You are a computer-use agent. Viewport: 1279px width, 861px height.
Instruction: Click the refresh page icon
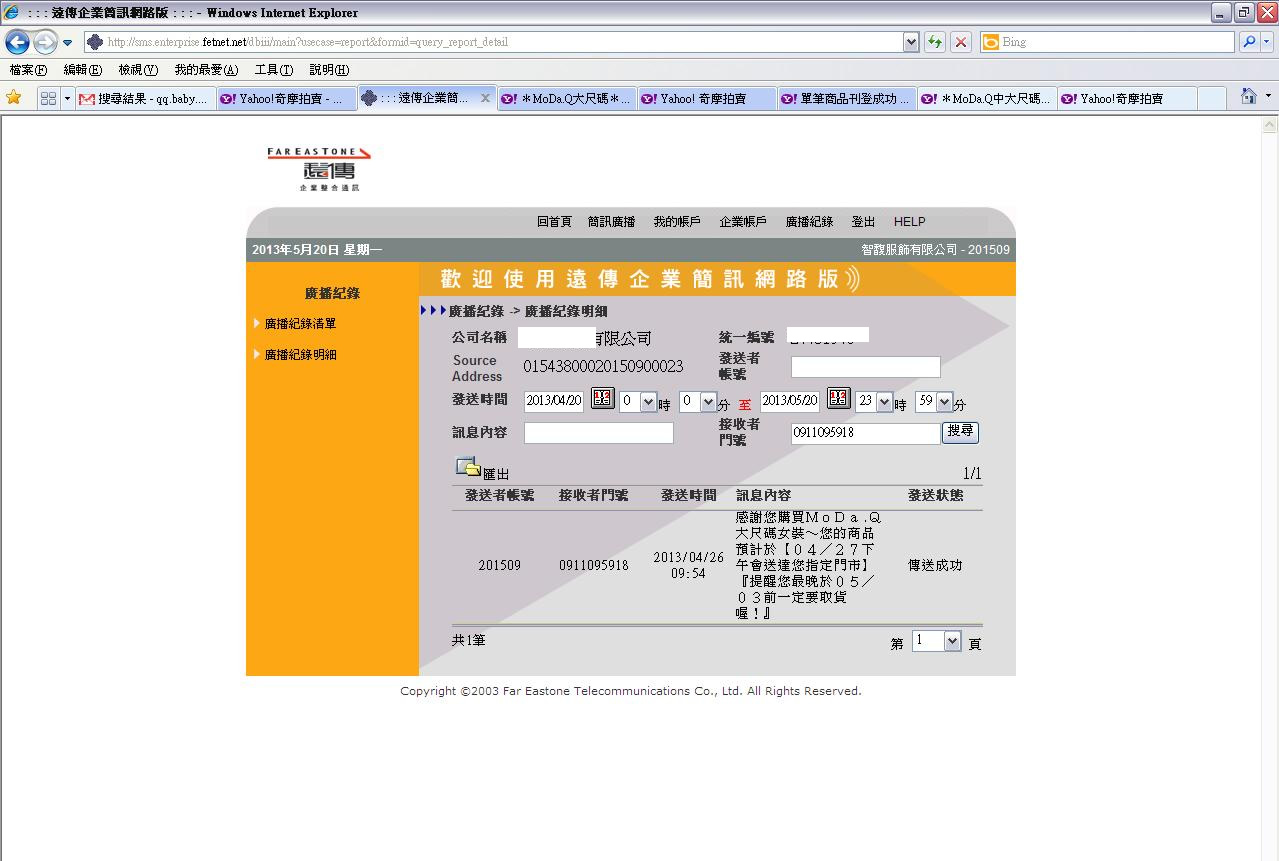click(x=935, y=42)
